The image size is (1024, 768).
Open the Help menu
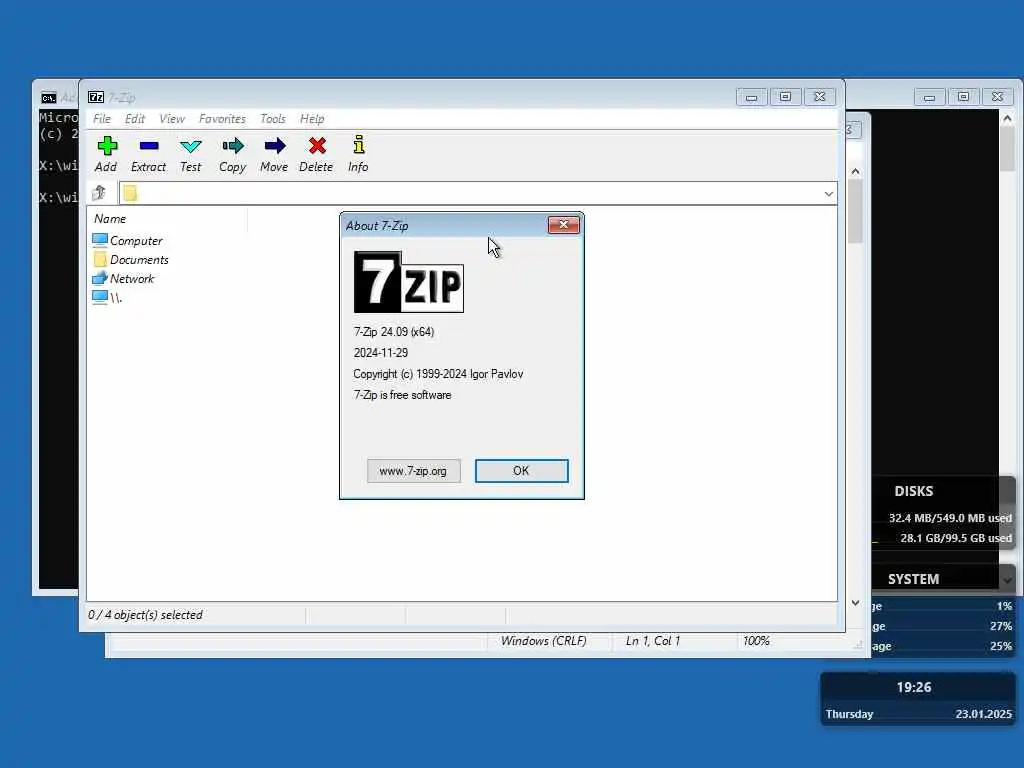(x=312, y=119)
